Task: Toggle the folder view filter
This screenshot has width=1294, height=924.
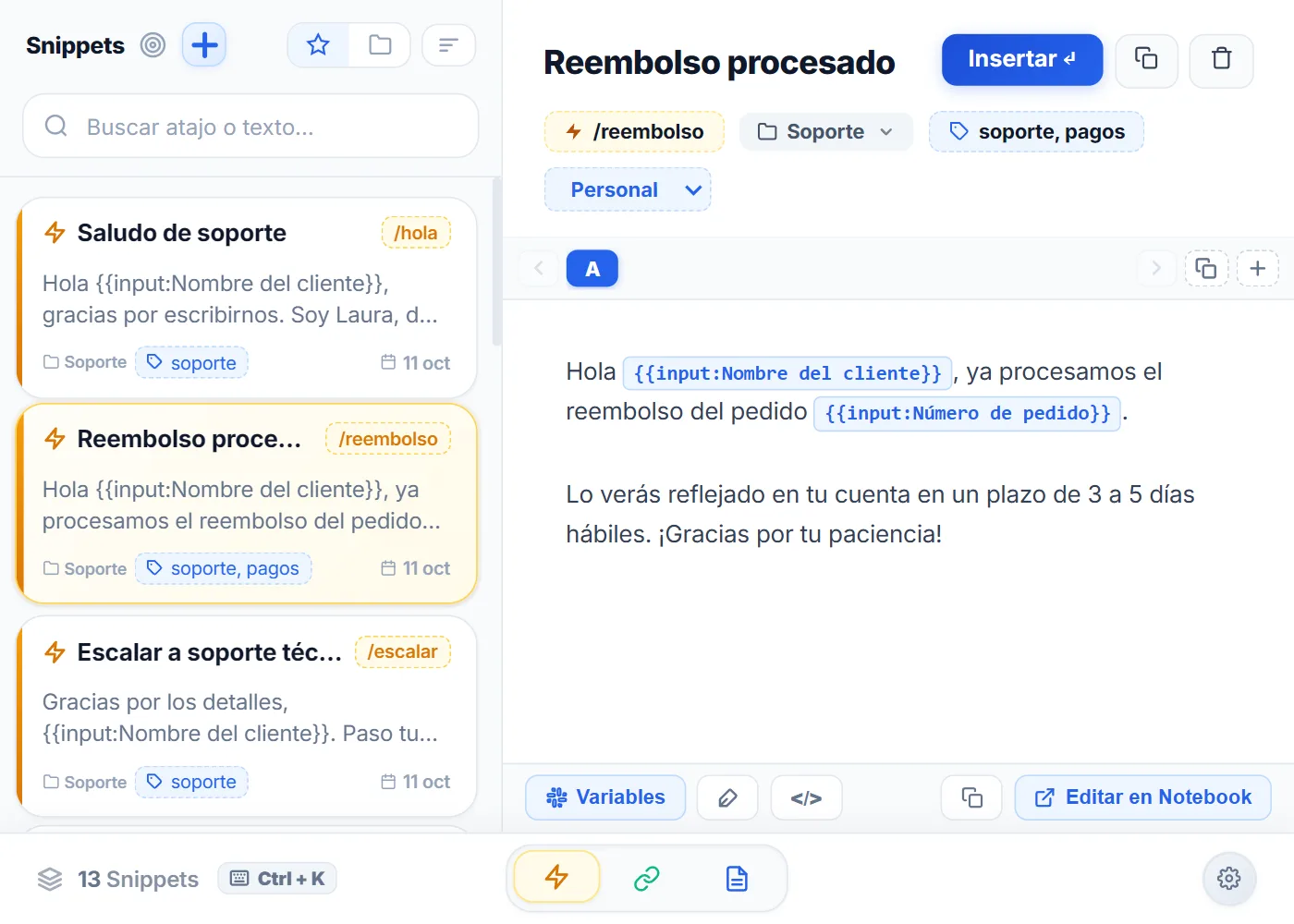Action: click(x=380, y=45)
